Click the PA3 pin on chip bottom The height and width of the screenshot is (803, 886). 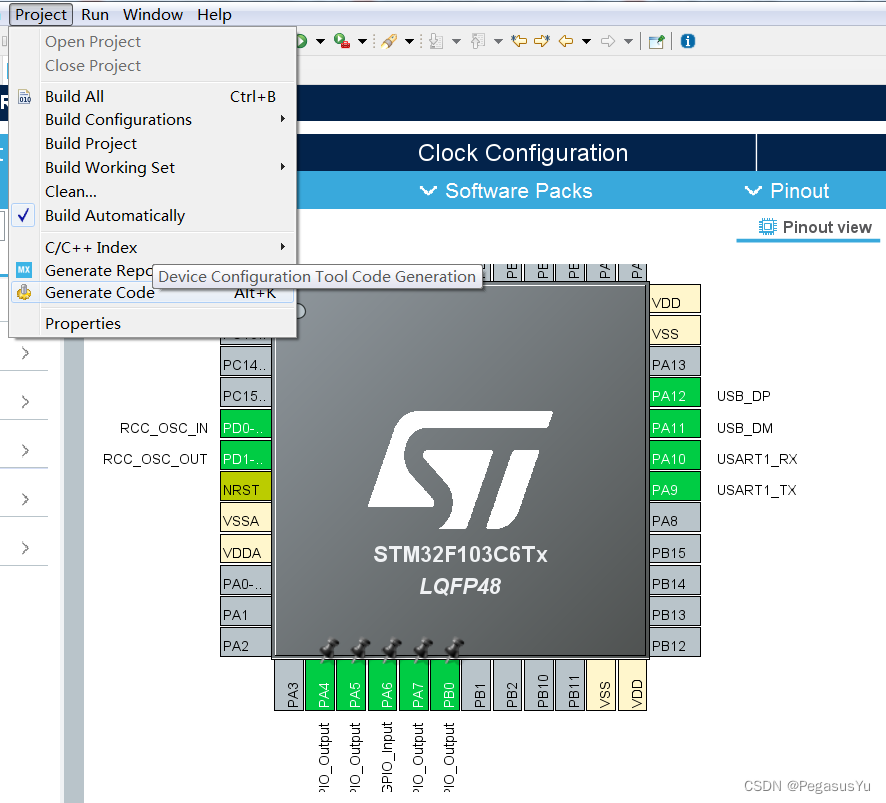289,685
